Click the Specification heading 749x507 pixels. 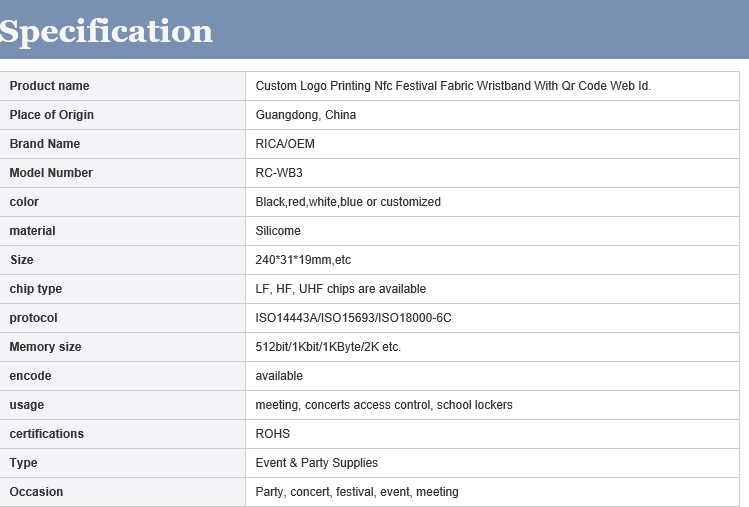[107, 31]
